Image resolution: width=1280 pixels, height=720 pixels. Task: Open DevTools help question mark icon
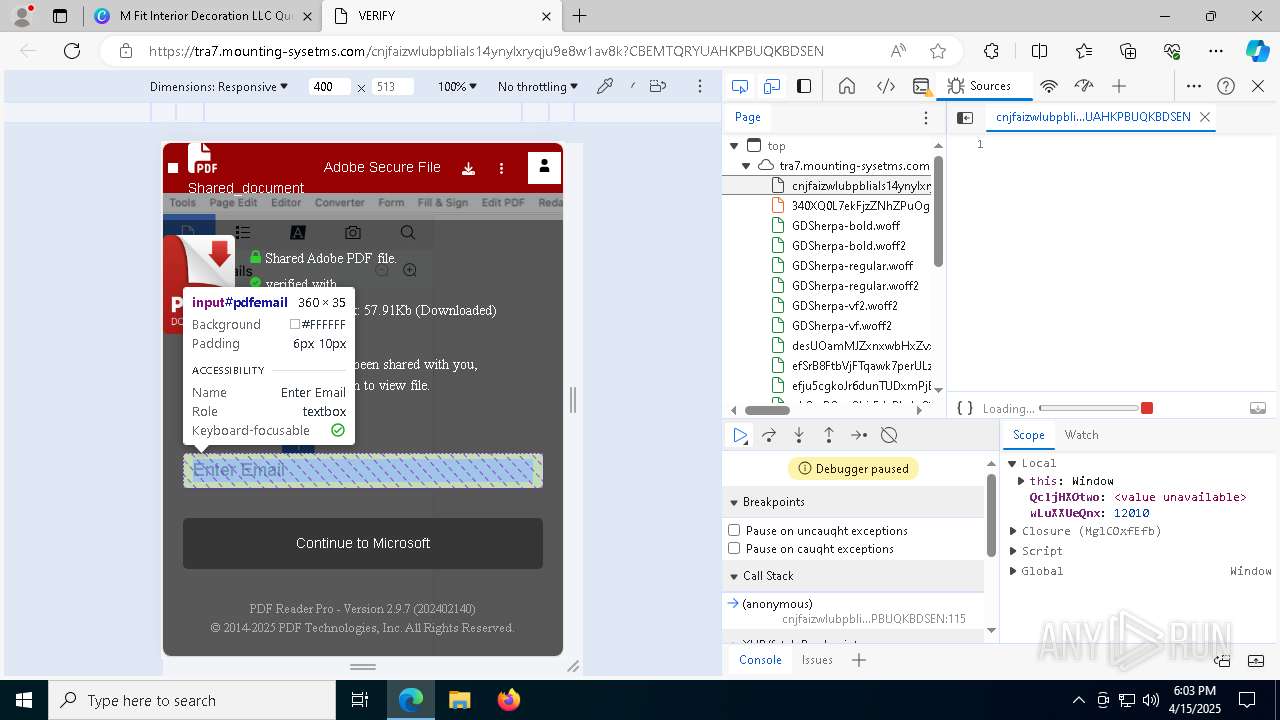coord(1226,86)
